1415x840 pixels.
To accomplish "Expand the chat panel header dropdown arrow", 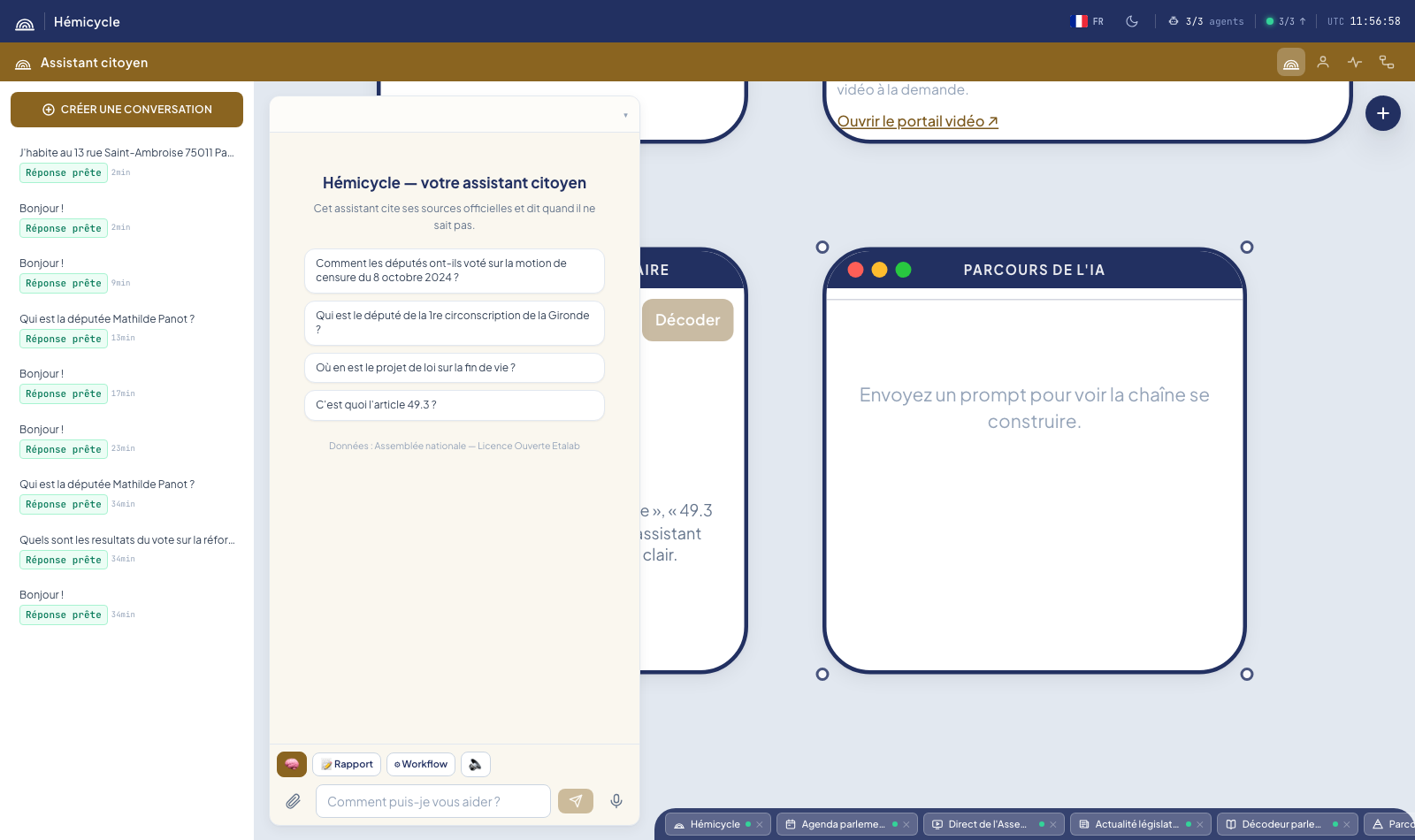I will (625, 115).
